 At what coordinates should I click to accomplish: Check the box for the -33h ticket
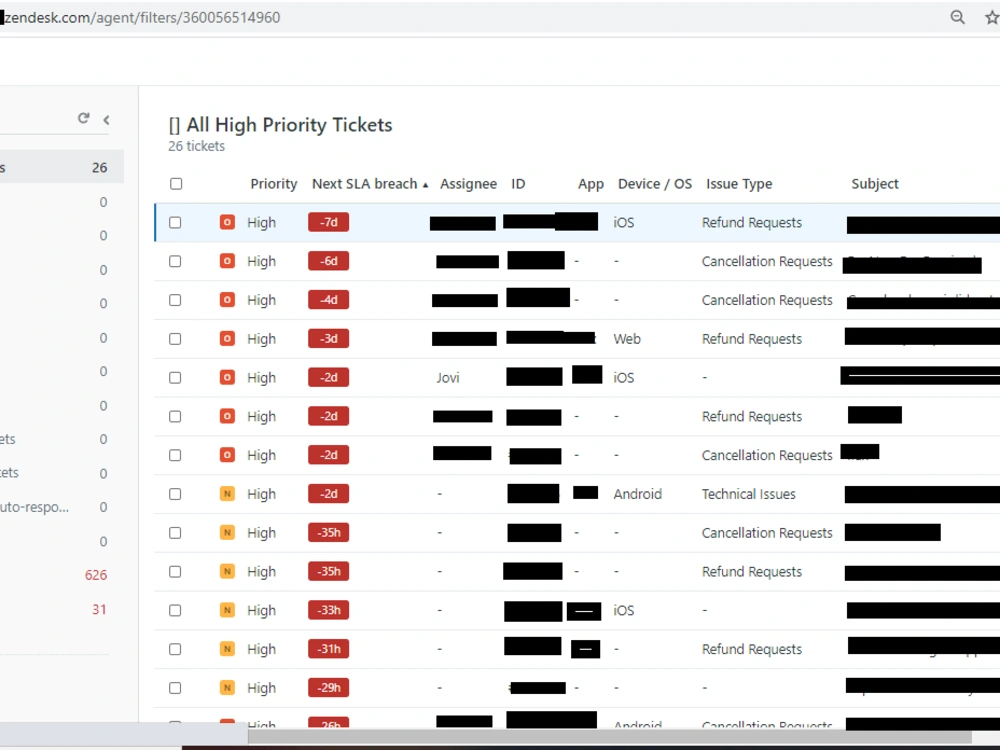coord(175,611)
